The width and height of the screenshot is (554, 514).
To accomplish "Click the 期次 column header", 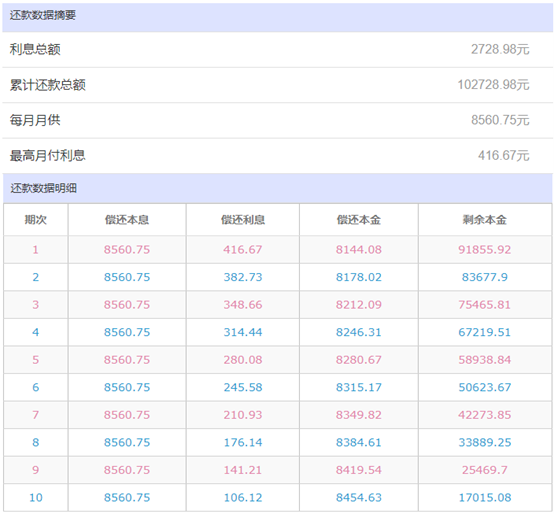I will (x=36, y=220).
